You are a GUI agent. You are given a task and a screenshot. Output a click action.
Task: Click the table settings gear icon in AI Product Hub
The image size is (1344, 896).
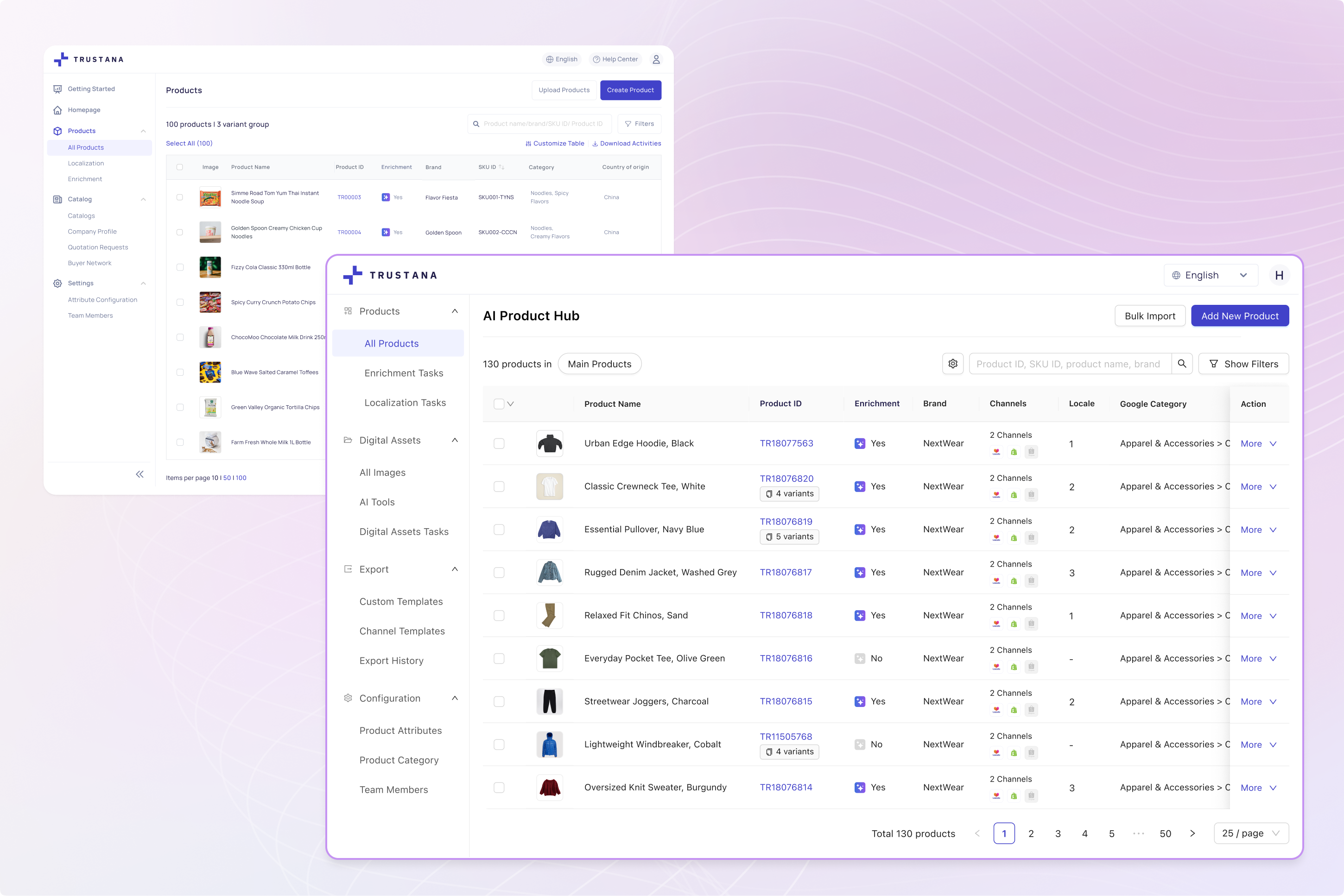(x=952, y=364)
